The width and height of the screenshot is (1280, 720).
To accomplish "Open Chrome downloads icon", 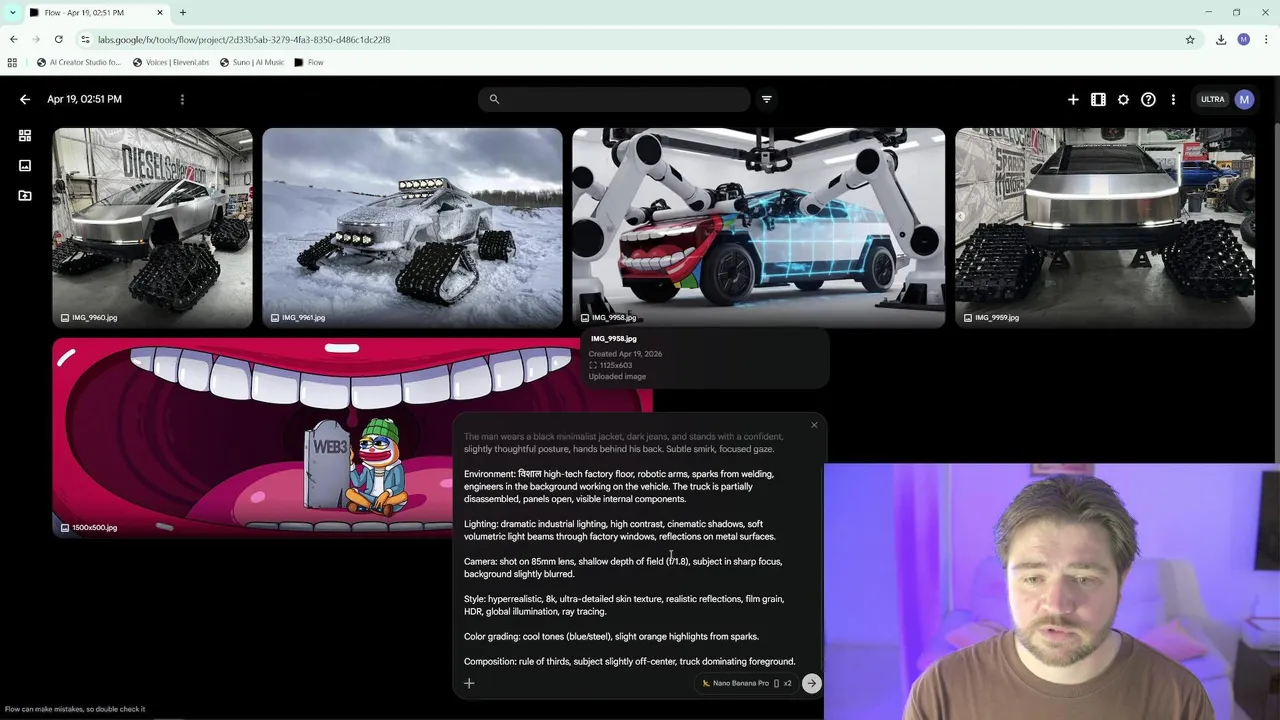I will coord(1221,39).
